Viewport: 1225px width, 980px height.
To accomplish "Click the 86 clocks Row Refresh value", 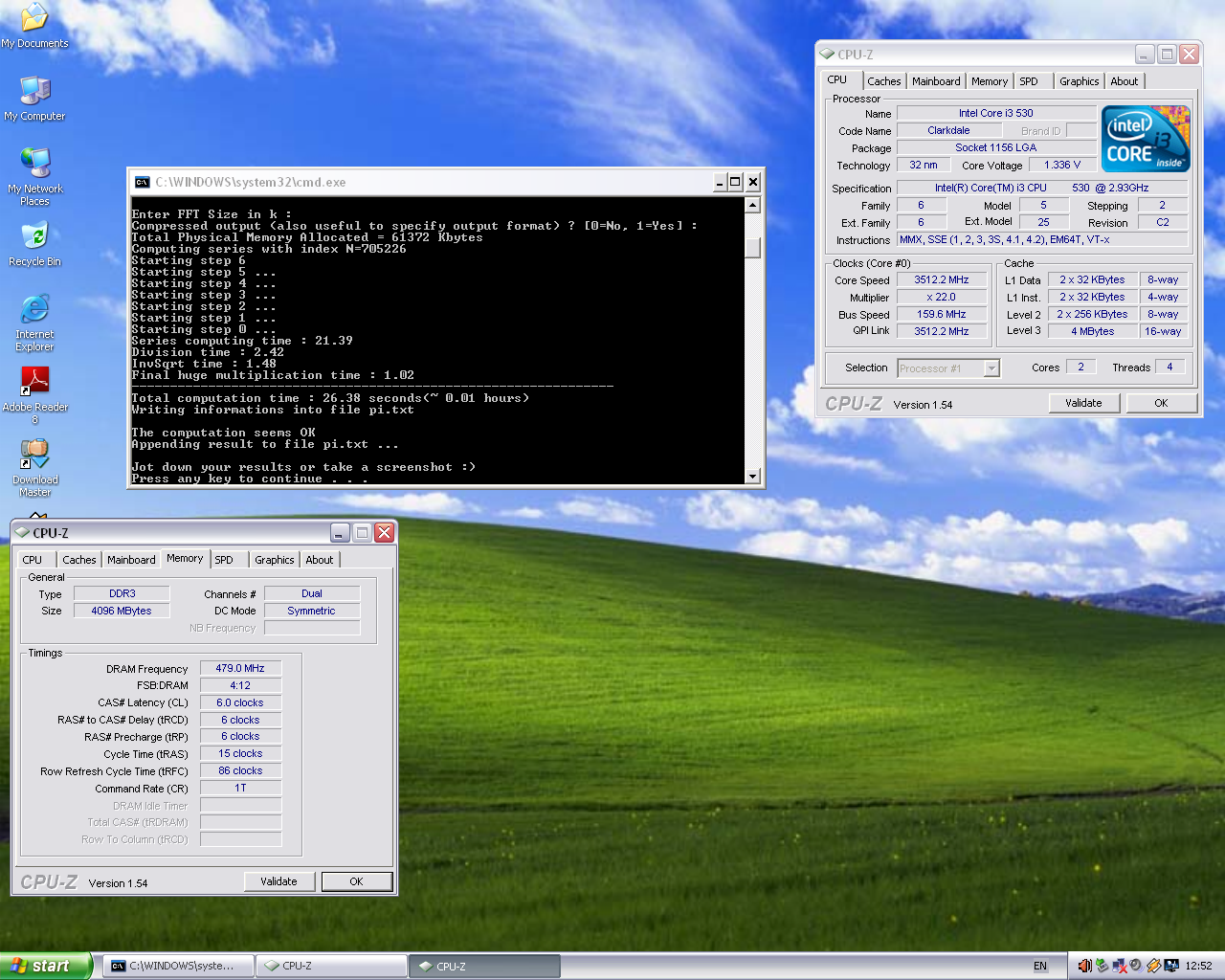I will tap(240, 770).
